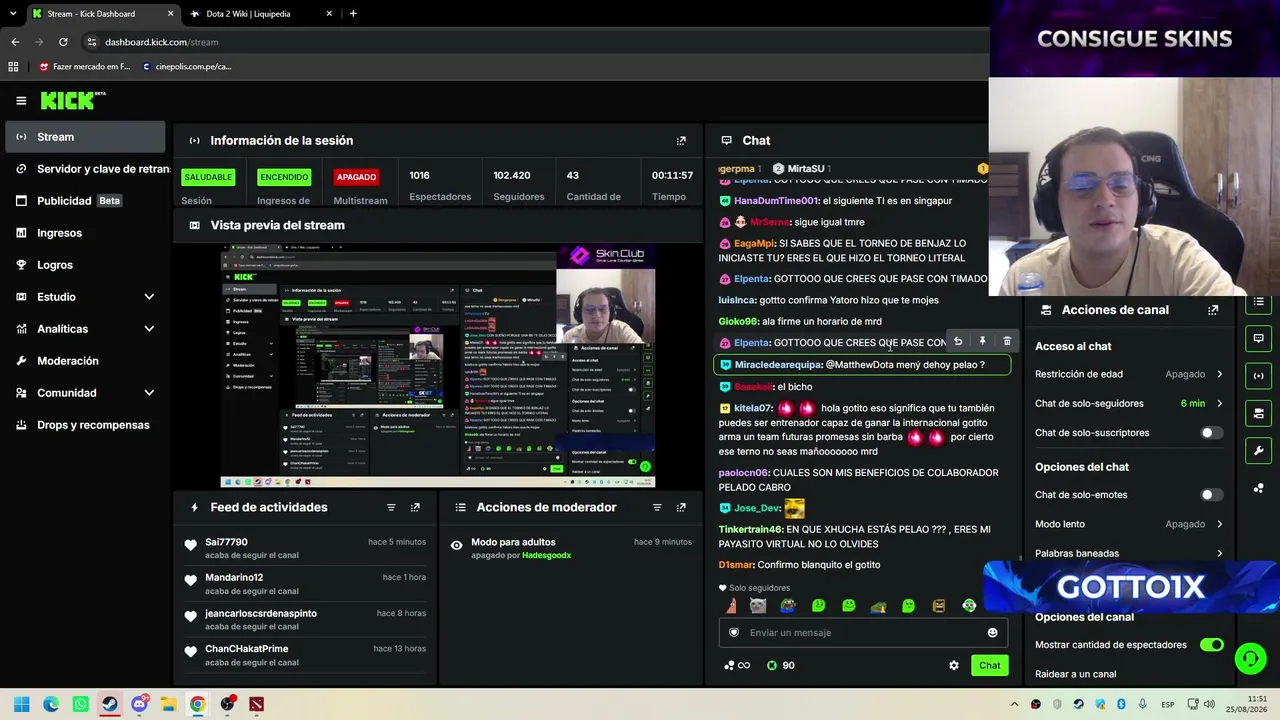Open Dota 2 from the taskbar
The height and width of the screenshot is (720, 1280).
[x=257, y=704]
